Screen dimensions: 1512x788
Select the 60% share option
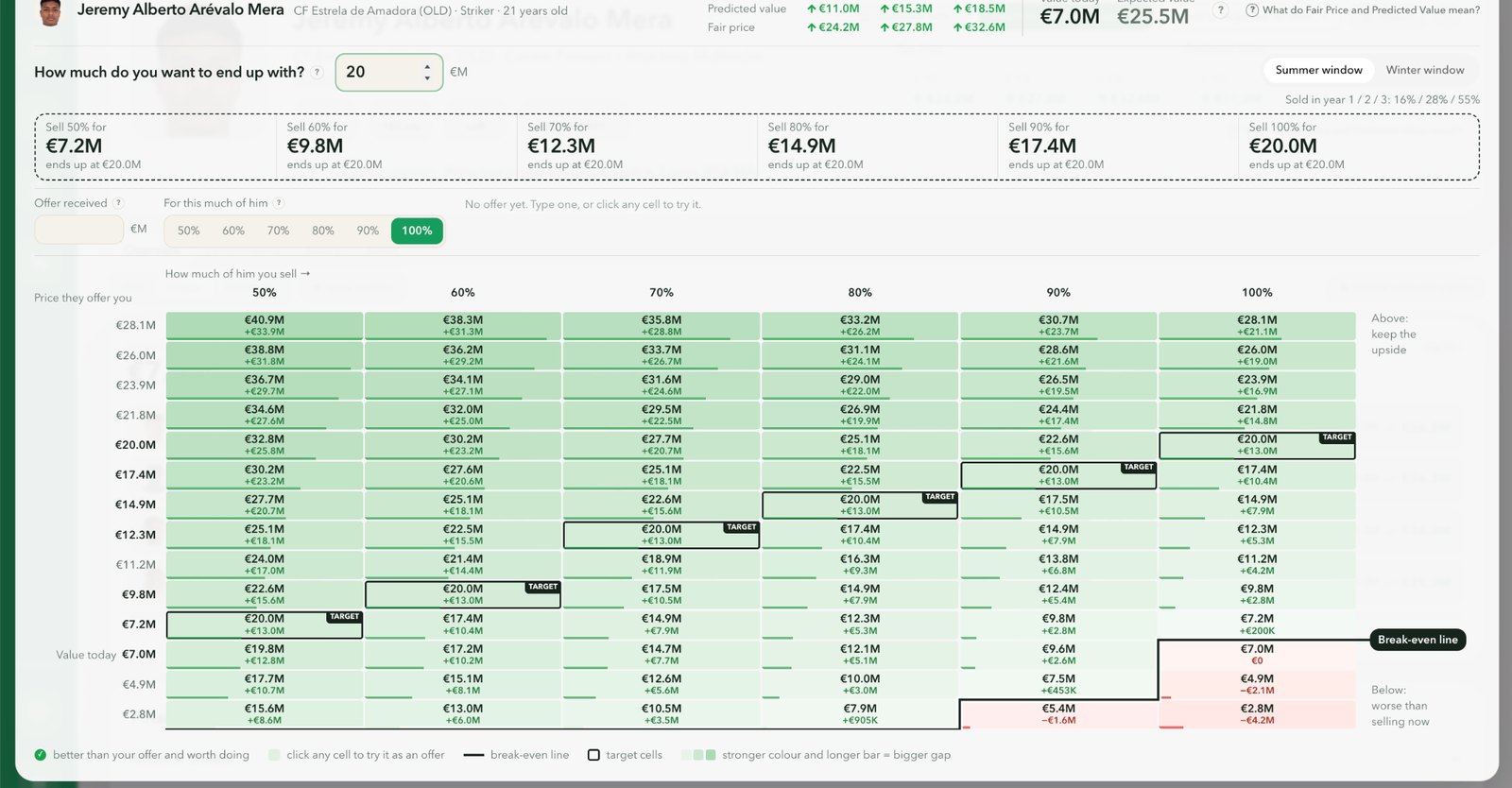pos(233,231)
